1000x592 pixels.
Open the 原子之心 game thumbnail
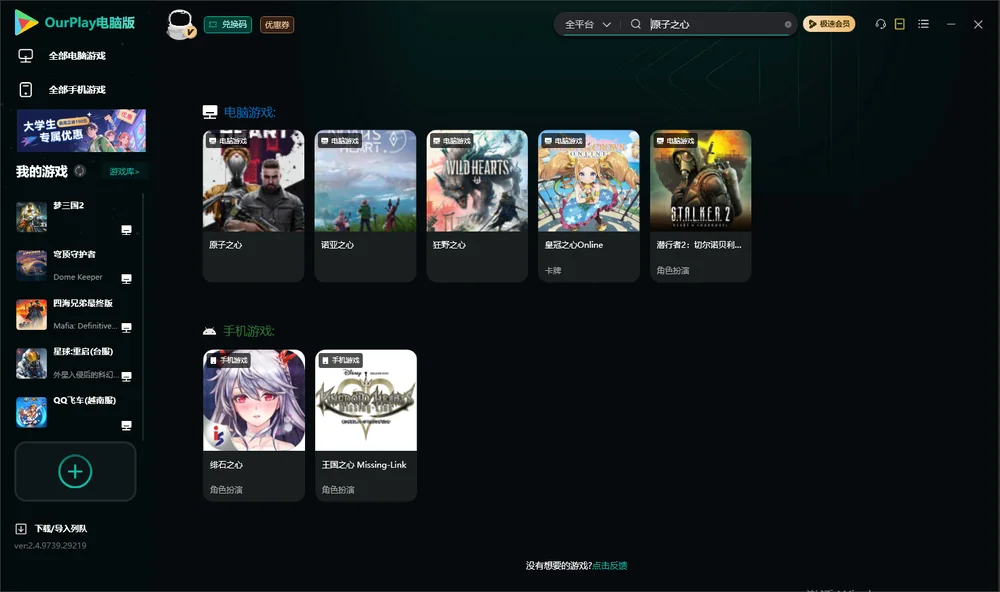(253, 181)
